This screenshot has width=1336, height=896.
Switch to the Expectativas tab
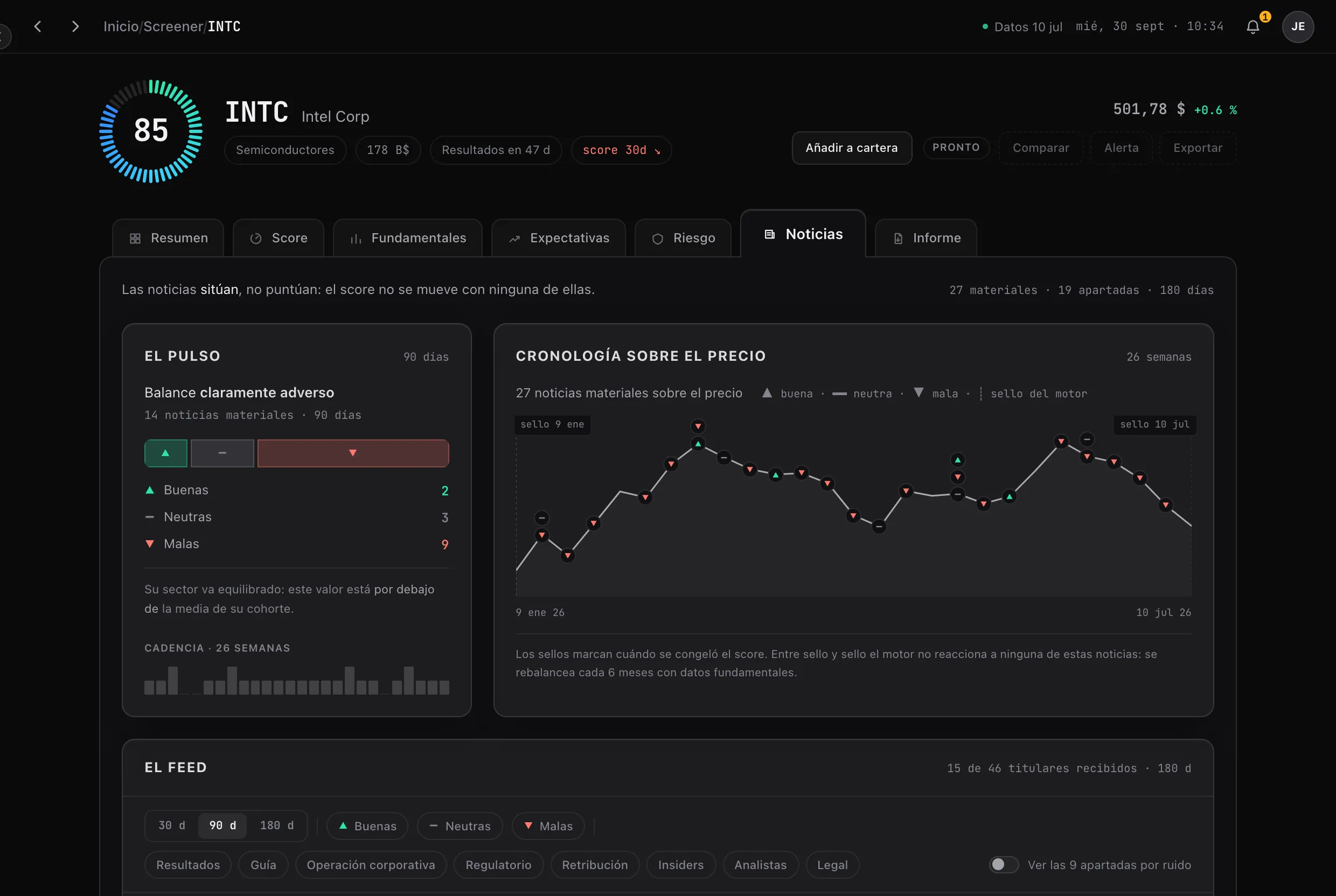559,237
